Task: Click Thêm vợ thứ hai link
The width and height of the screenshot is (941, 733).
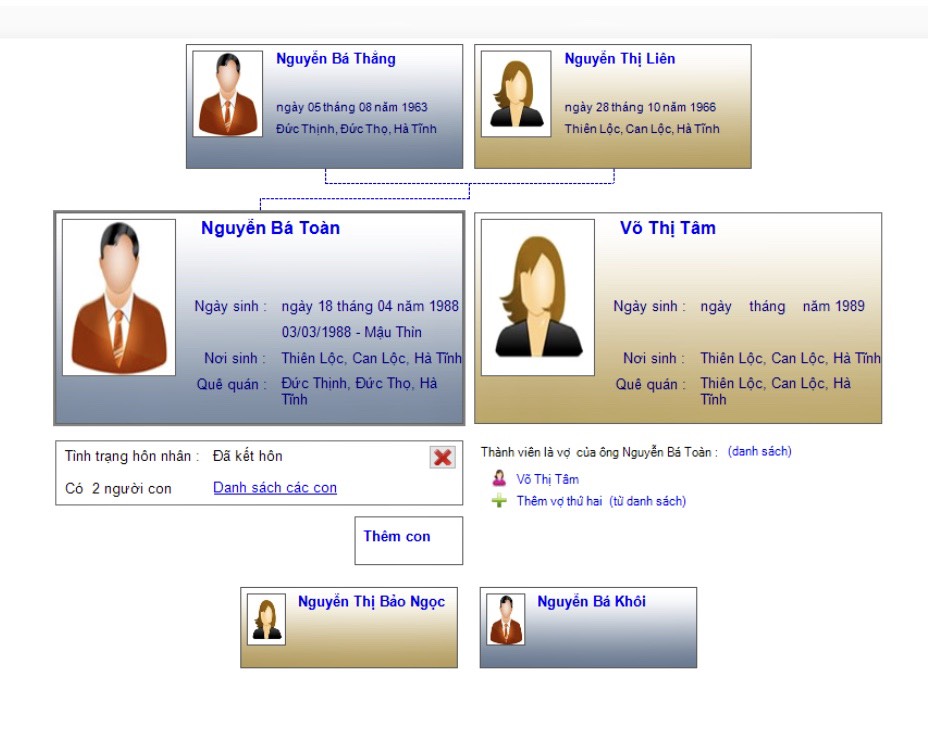Action: click(559, 501)
